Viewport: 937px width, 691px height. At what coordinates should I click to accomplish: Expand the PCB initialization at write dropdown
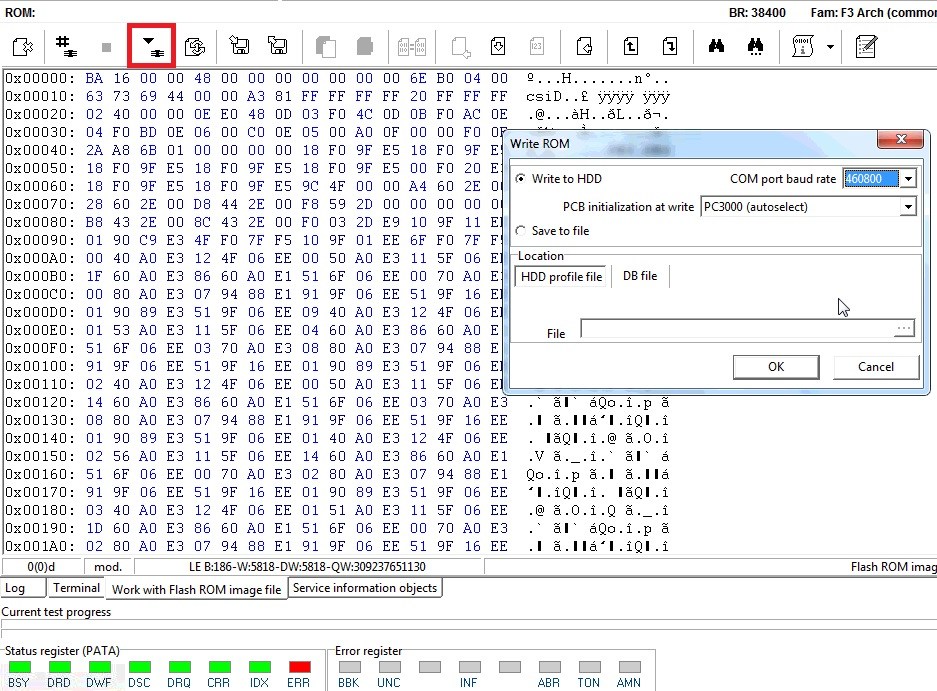pyautogui.click(x=907, y=207)
